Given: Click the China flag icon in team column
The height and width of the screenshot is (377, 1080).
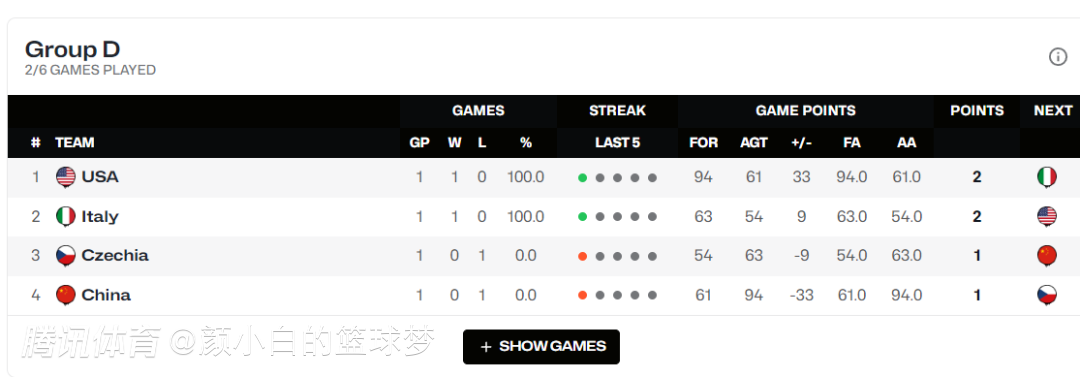Looking at the screenshot, I should click(65, 295).
